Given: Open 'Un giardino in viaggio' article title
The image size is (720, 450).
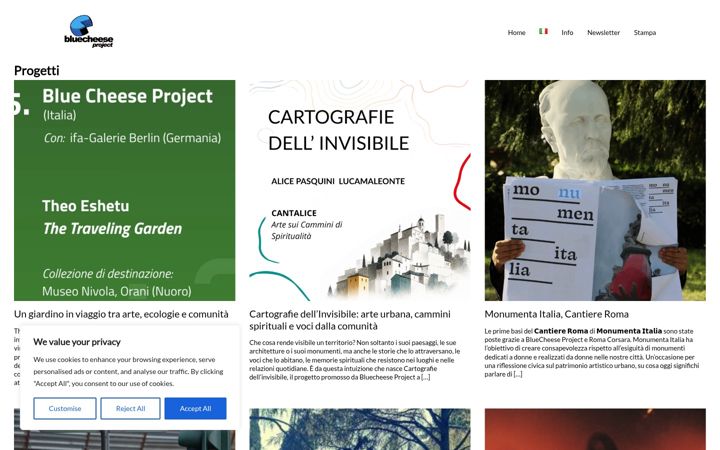Looking at the screenshot, I should point(121,314).
